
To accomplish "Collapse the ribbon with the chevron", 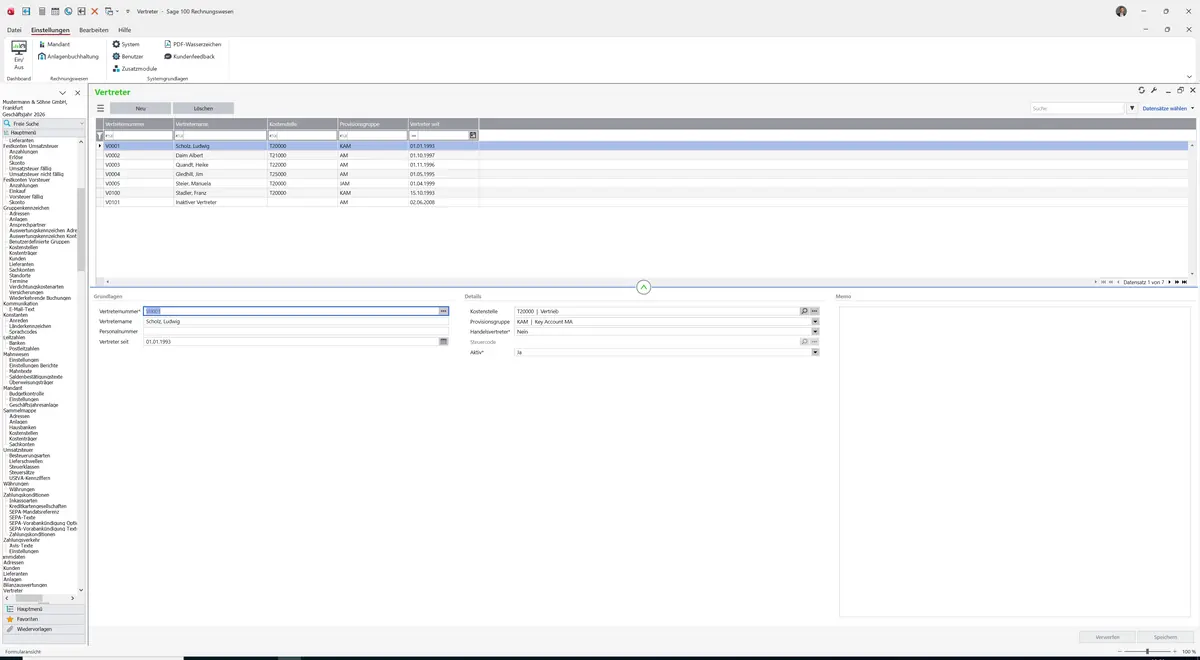I will point(1189,76).
